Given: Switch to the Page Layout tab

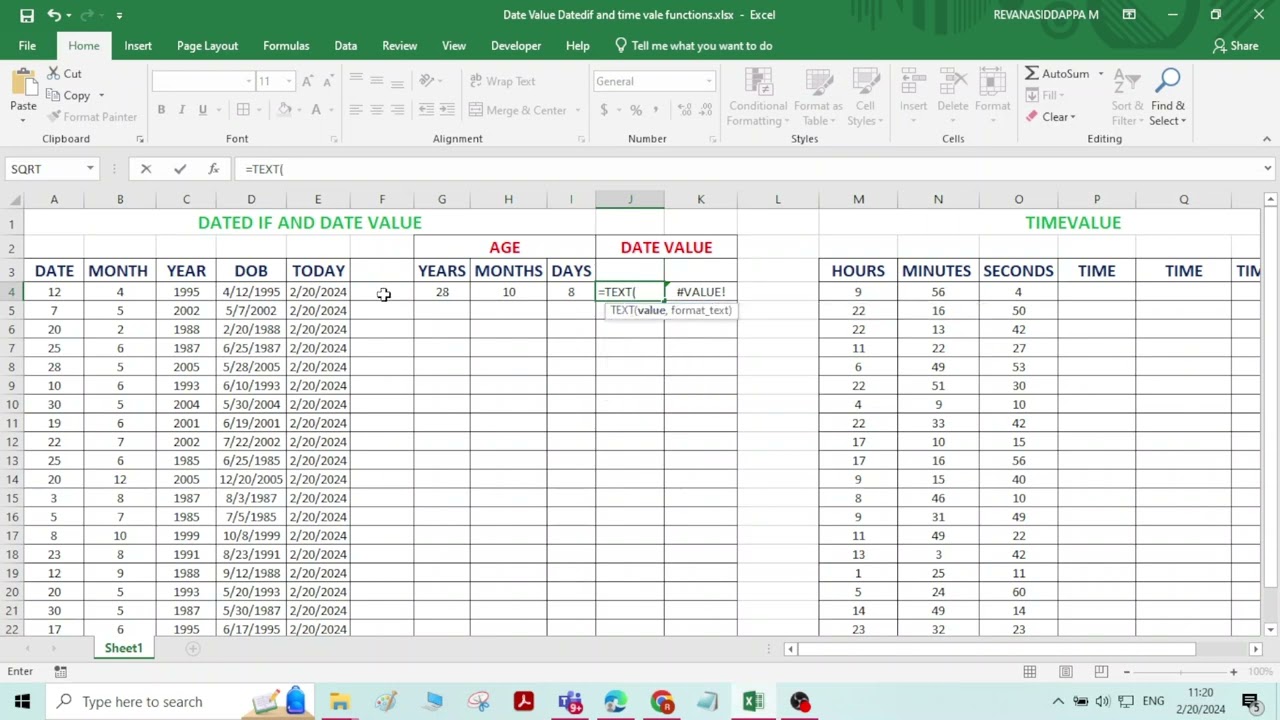Looking at the screenshot, I should [x=207, y=46].
